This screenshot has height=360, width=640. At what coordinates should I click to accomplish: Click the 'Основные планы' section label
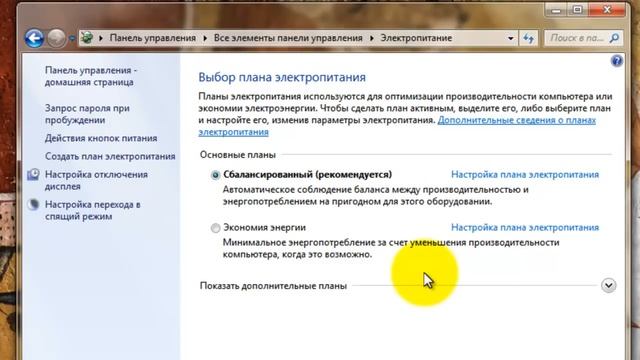238,155
